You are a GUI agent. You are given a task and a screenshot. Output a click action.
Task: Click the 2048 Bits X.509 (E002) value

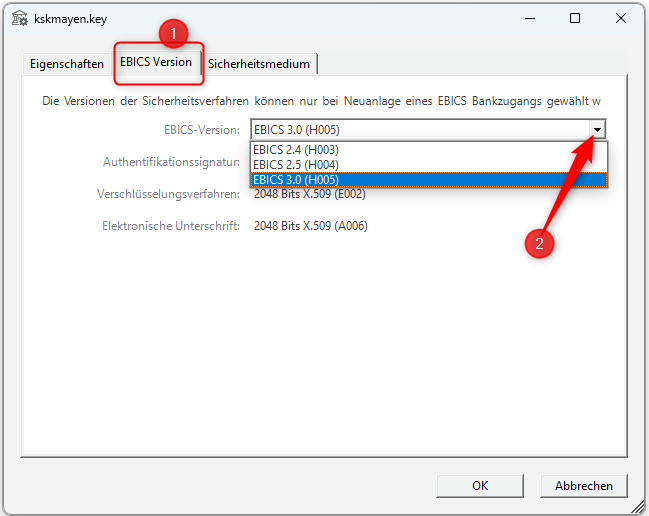click(310, 194)
